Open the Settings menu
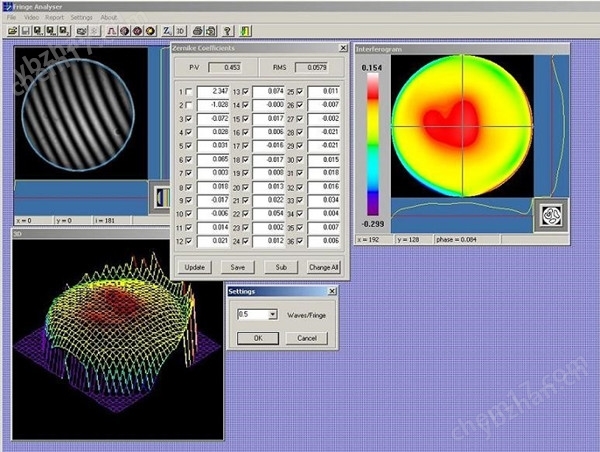Viewport: 600px width, 452px height. click(x=82, y=17)
